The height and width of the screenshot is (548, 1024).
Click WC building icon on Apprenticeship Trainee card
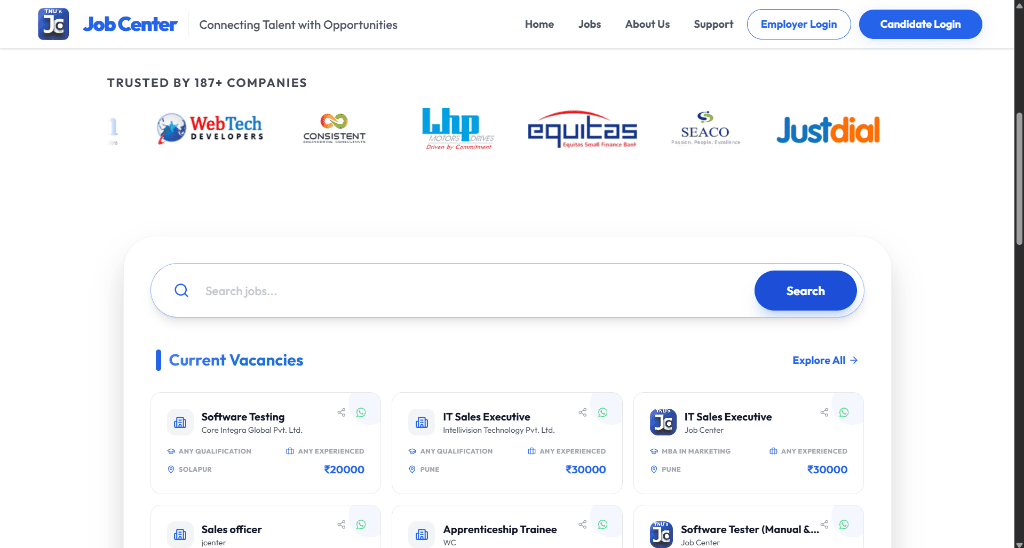point(422,535)
